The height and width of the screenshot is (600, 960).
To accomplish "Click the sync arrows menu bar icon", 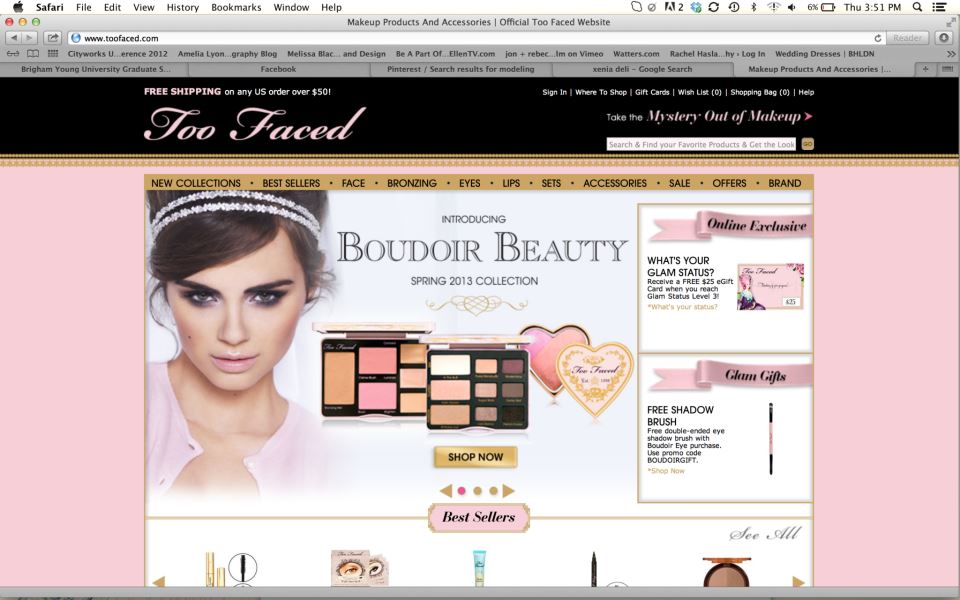I will (714, 7).
